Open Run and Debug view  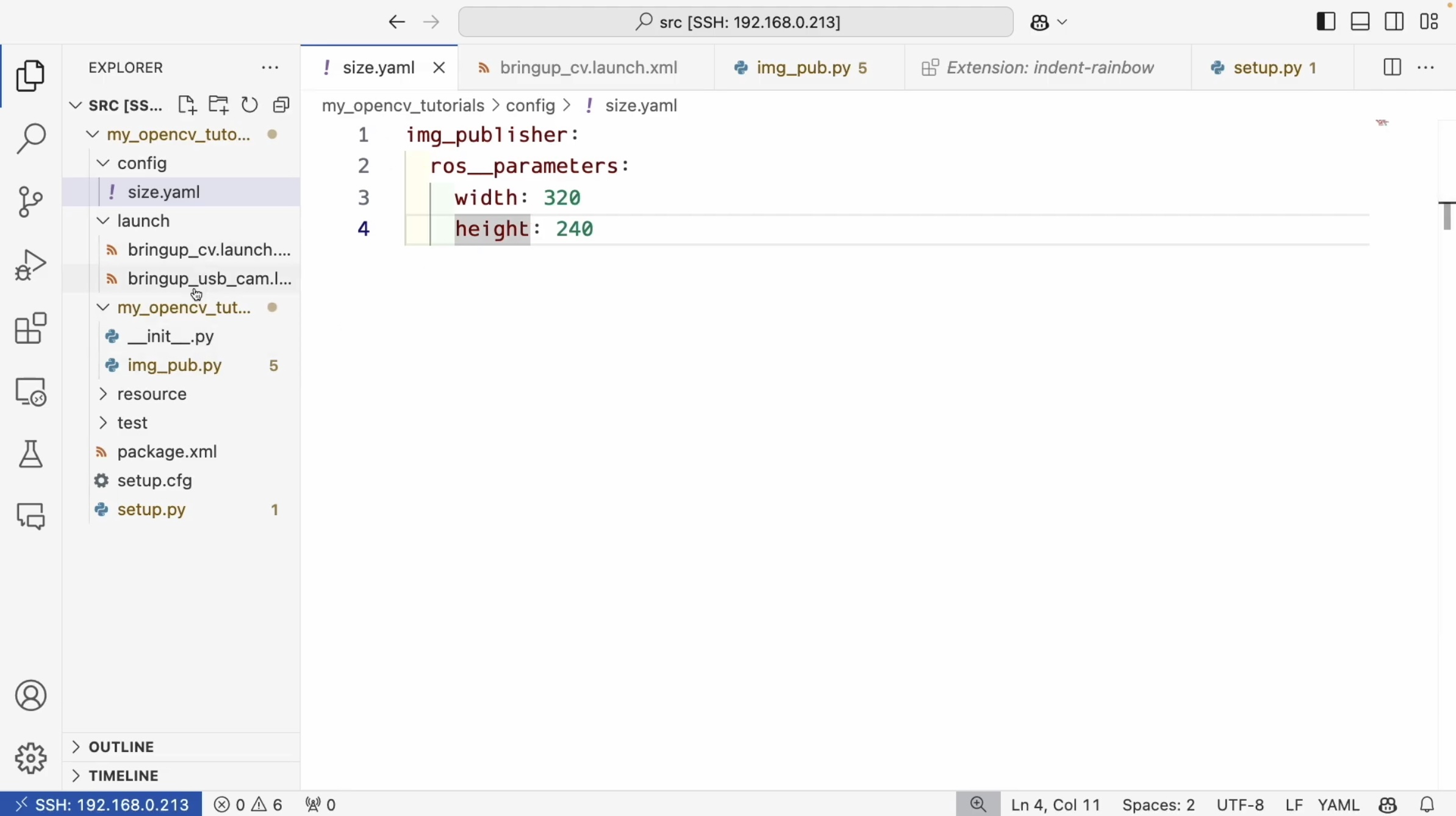pos(30,265)
